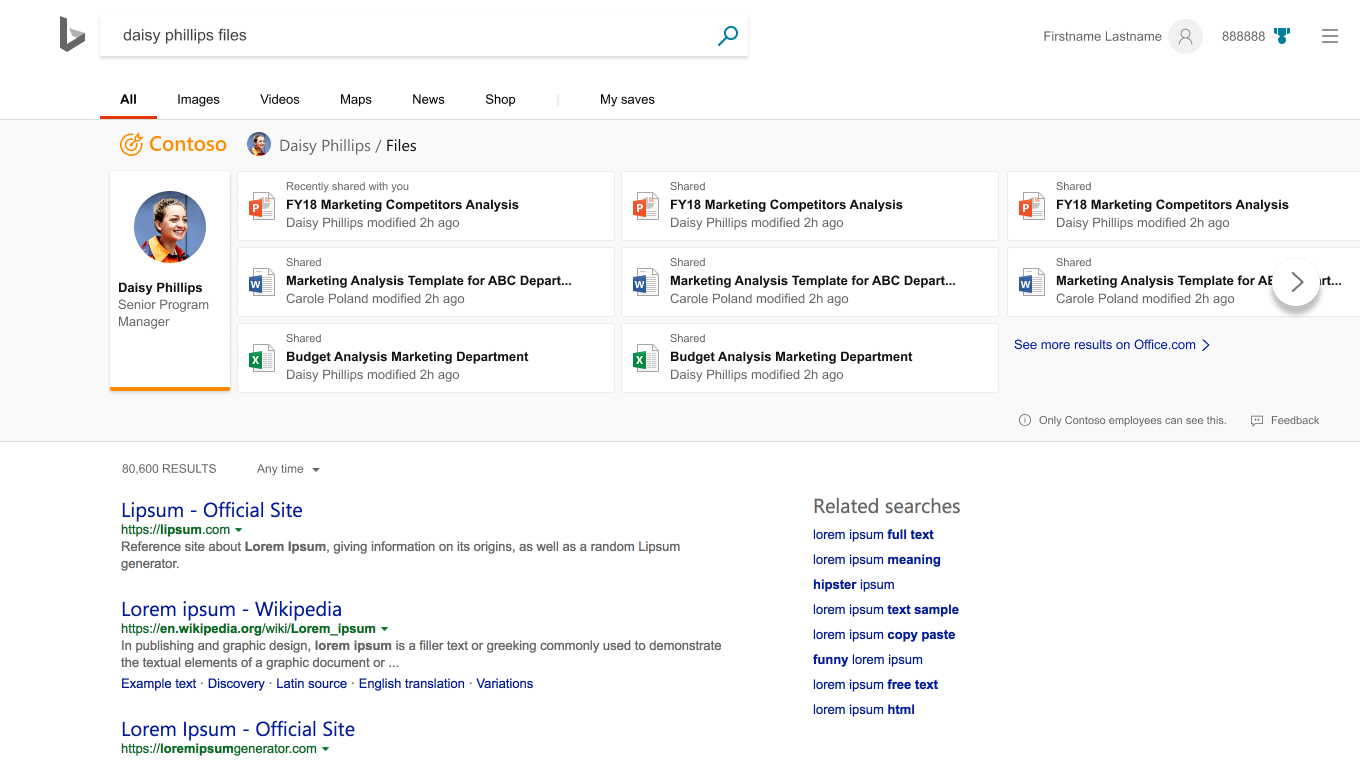Search related: lorem ipsum meaning
The image size is (1360, 760).
877,560
